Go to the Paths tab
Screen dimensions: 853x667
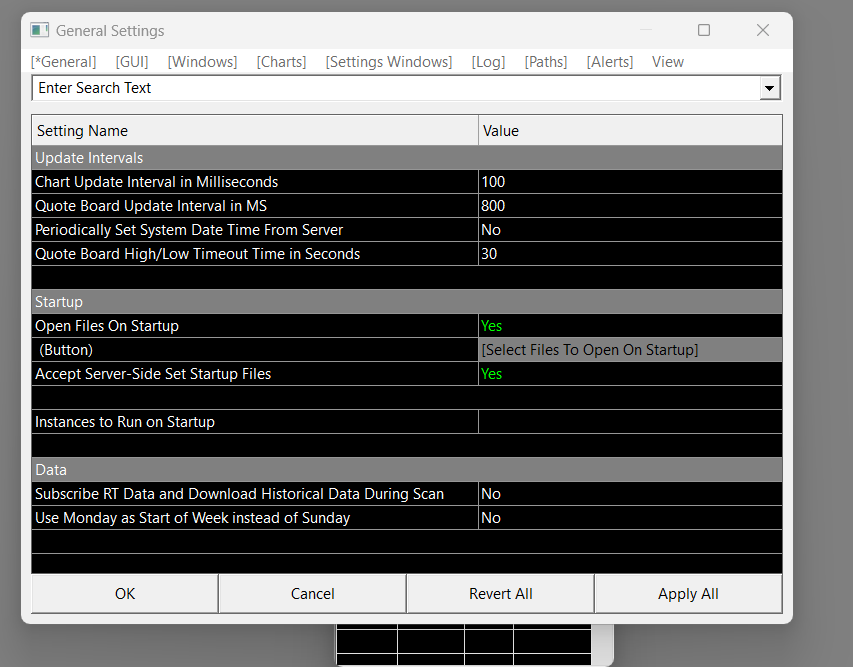click(x=545, y=62)
